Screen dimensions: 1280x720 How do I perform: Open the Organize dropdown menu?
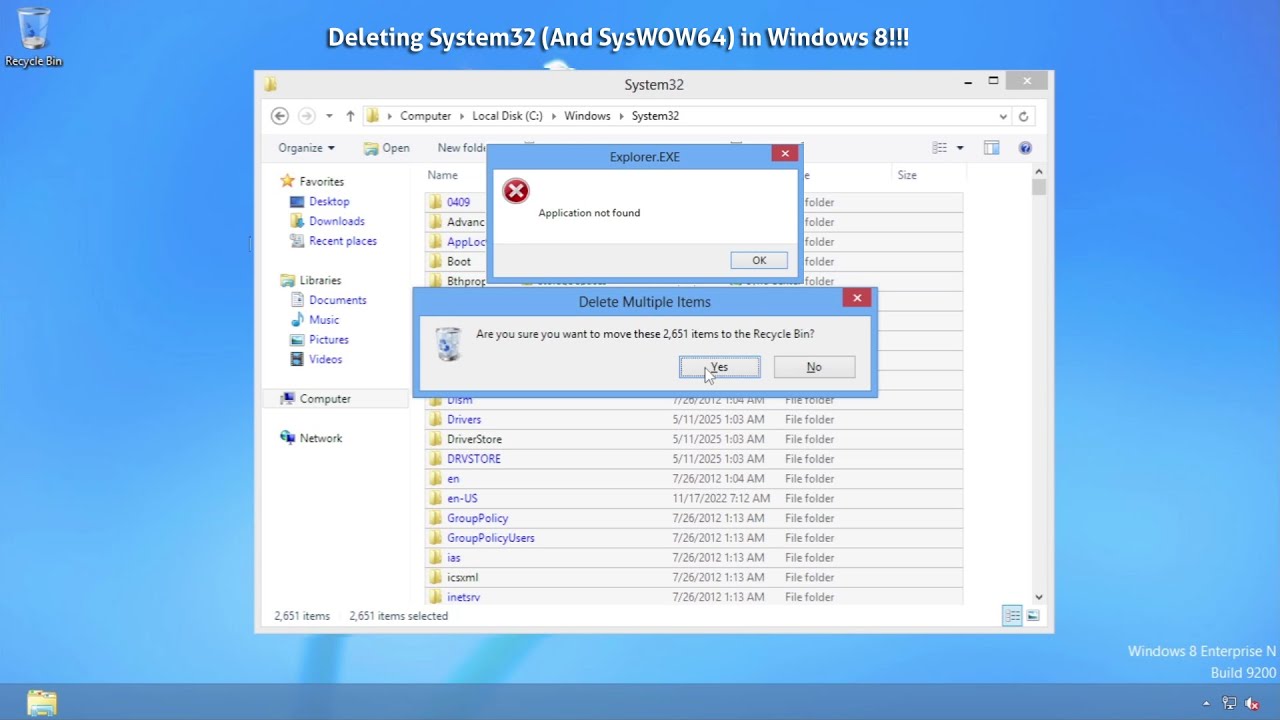tap(306, 148)
